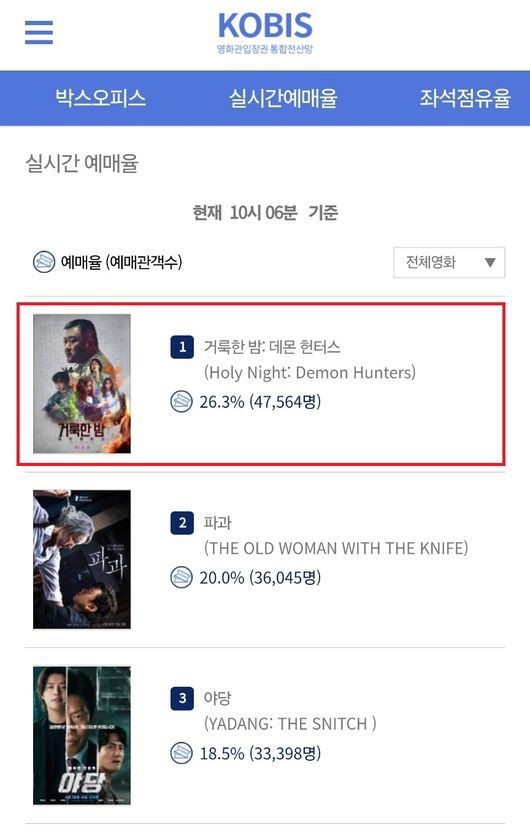
Task: Switch to the 박스오피스 tab
Action: (100, 98)
